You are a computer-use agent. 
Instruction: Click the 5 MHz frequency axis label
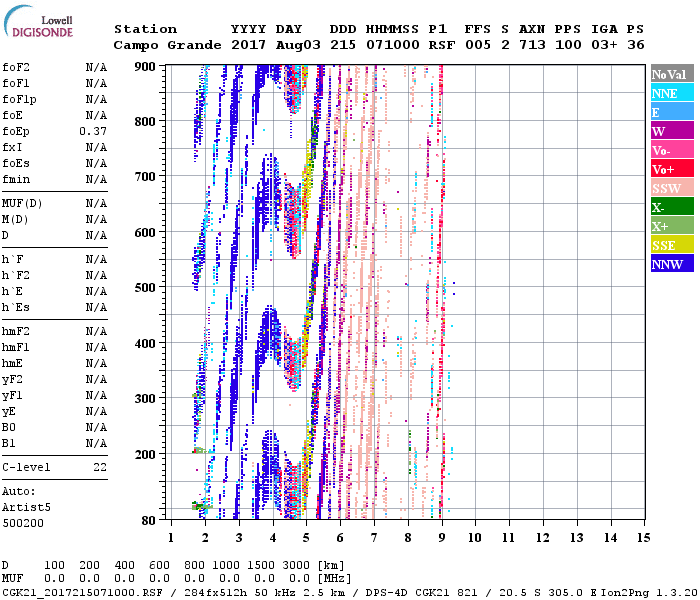point(306,538)
